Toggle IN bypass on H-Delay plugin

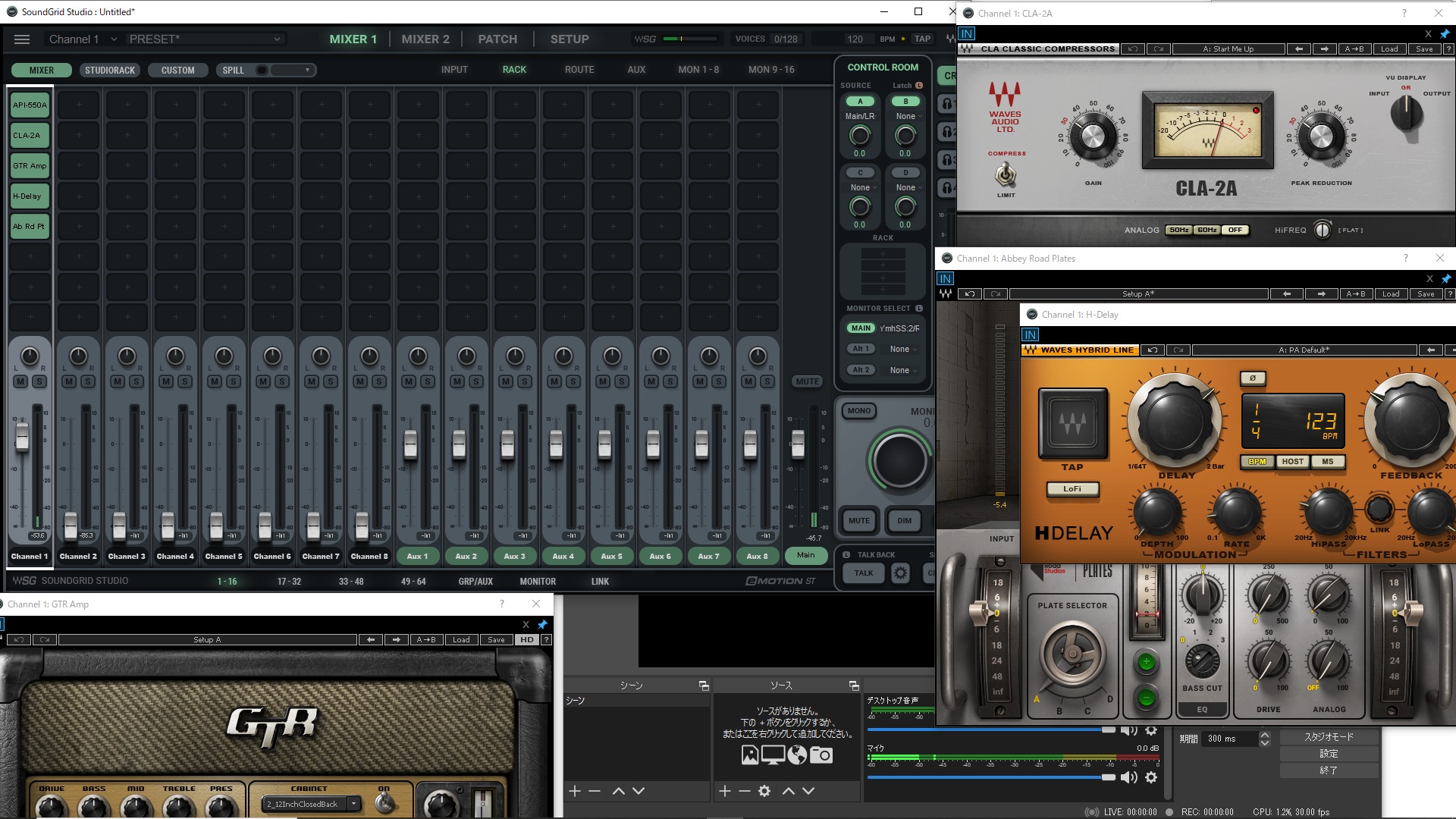[x=1030, y=335]
